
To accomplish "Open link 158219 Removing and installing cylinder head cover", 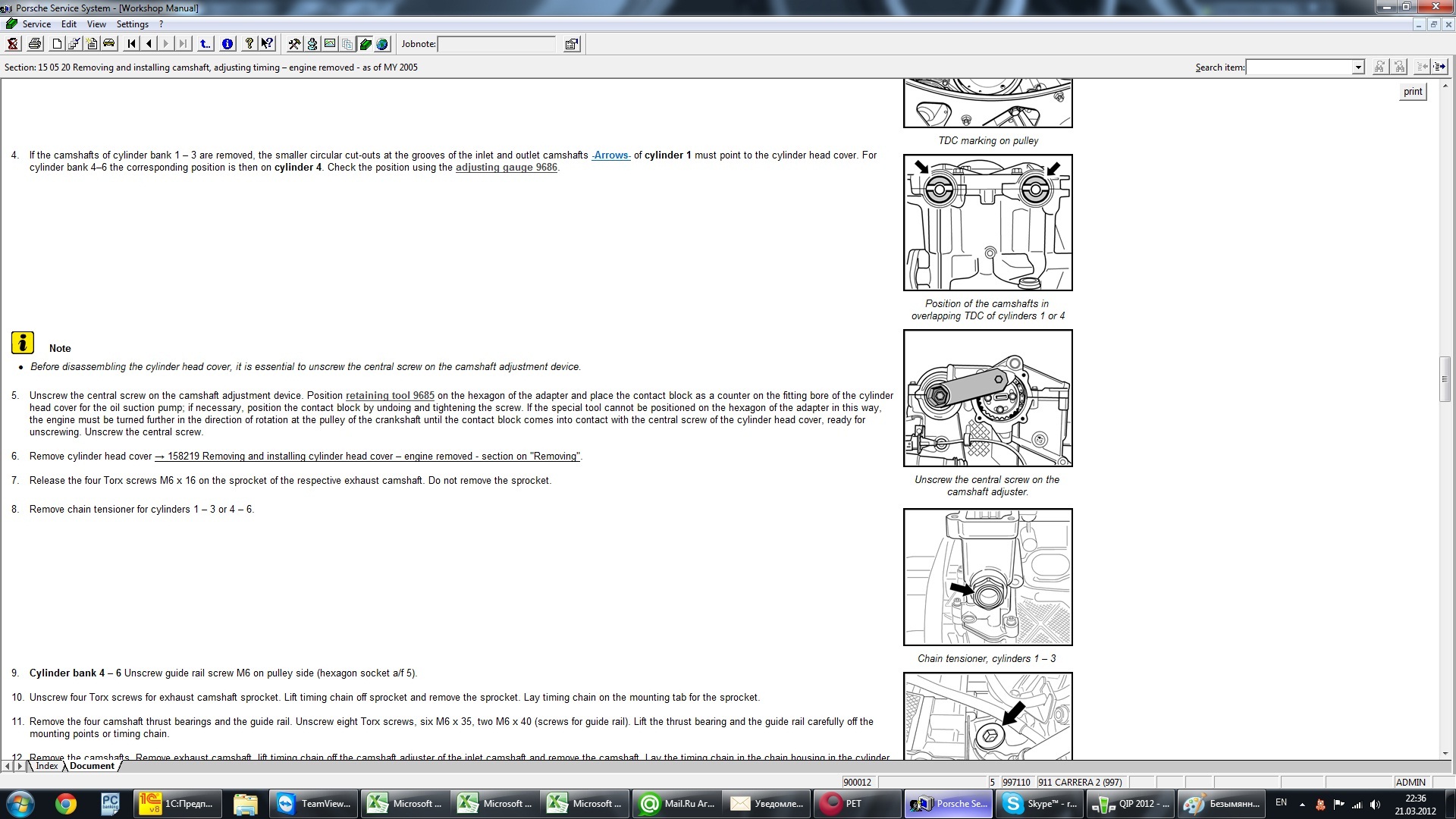I will pos(368,457).
